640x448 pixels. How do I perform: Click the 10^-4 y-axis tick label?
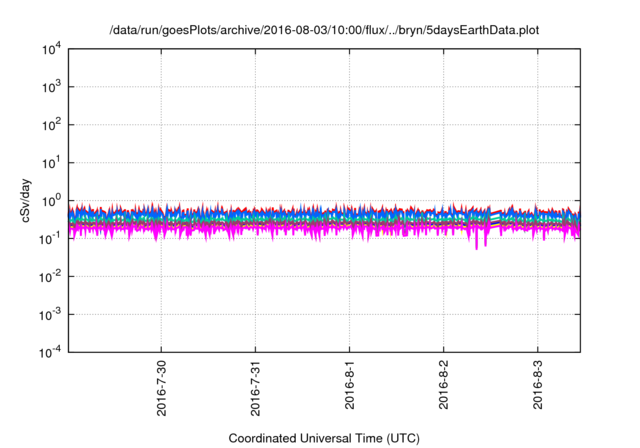click(51, 353)
